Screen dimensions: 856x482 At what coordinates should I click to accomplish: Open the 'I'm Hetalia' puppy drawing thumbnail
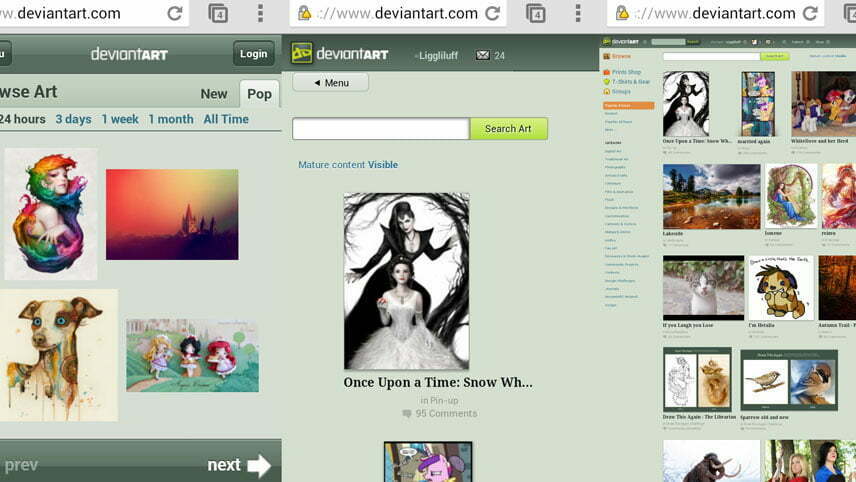pyautogui.click(x=781, y=288)
